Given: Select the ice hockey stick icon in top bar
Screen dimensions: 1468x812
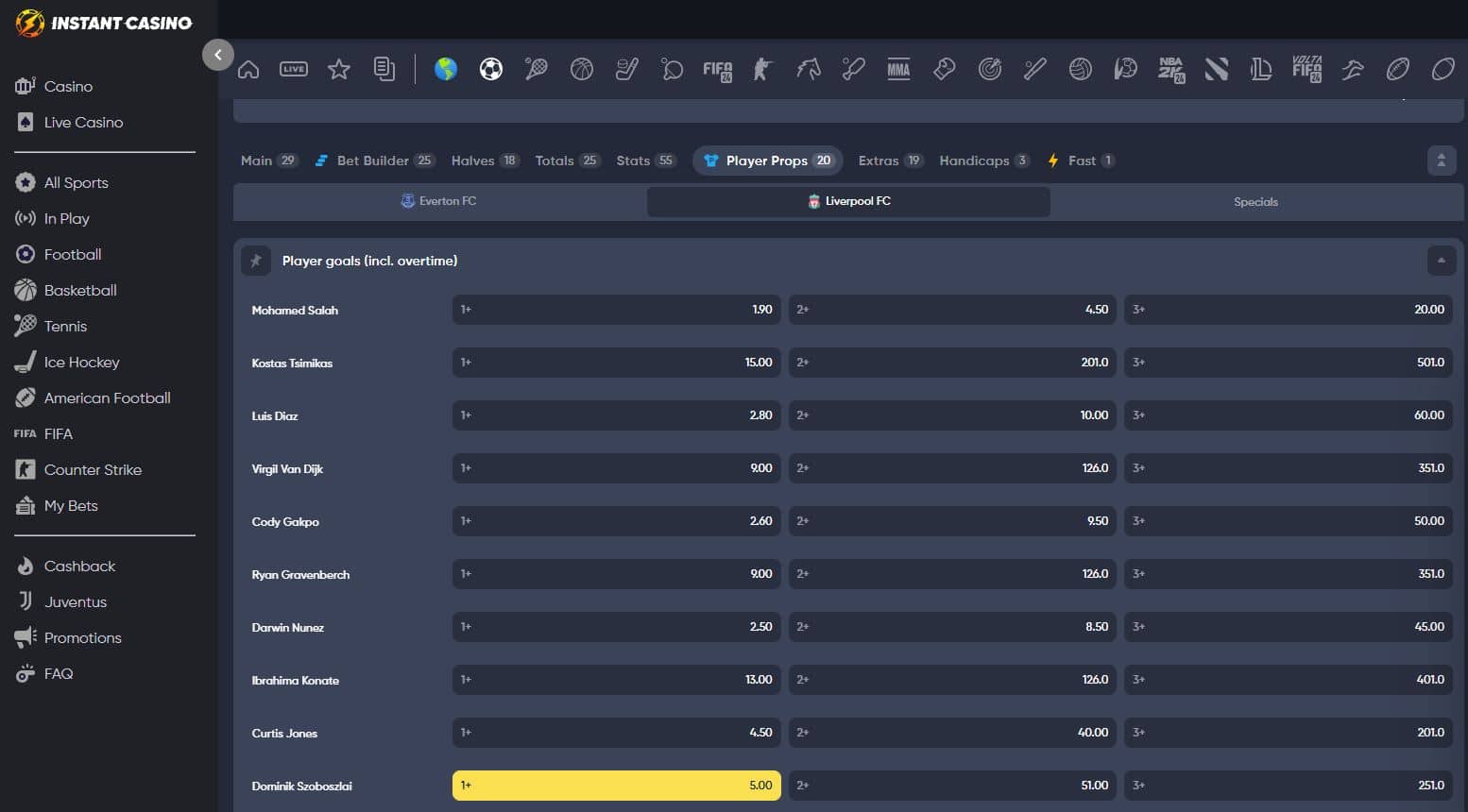Looking at the screenshot, I should (627, 69).
